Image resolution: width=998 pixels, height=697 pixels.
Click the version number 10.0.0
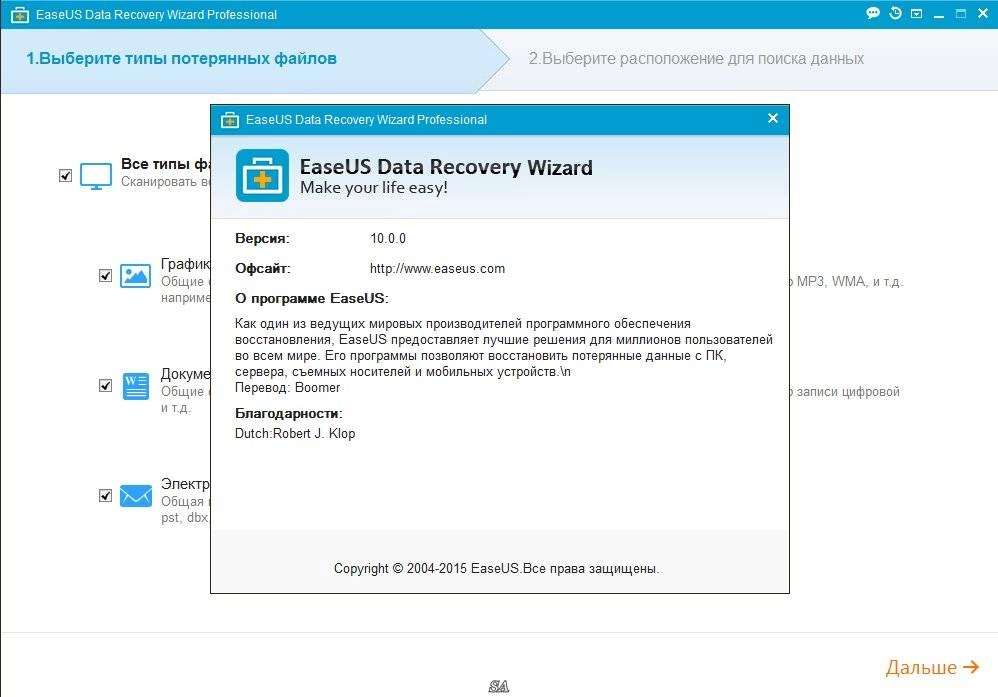point(388,239)
